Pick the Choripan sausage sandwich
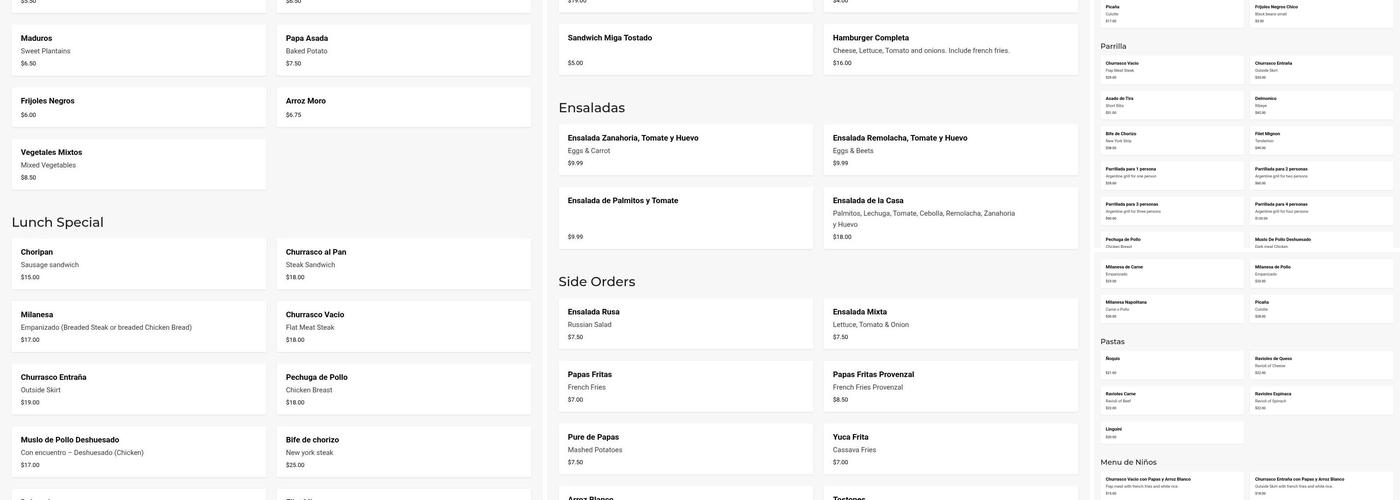Screen dimensions: 1400x500 pyautogui.click(x=139, y=264)
